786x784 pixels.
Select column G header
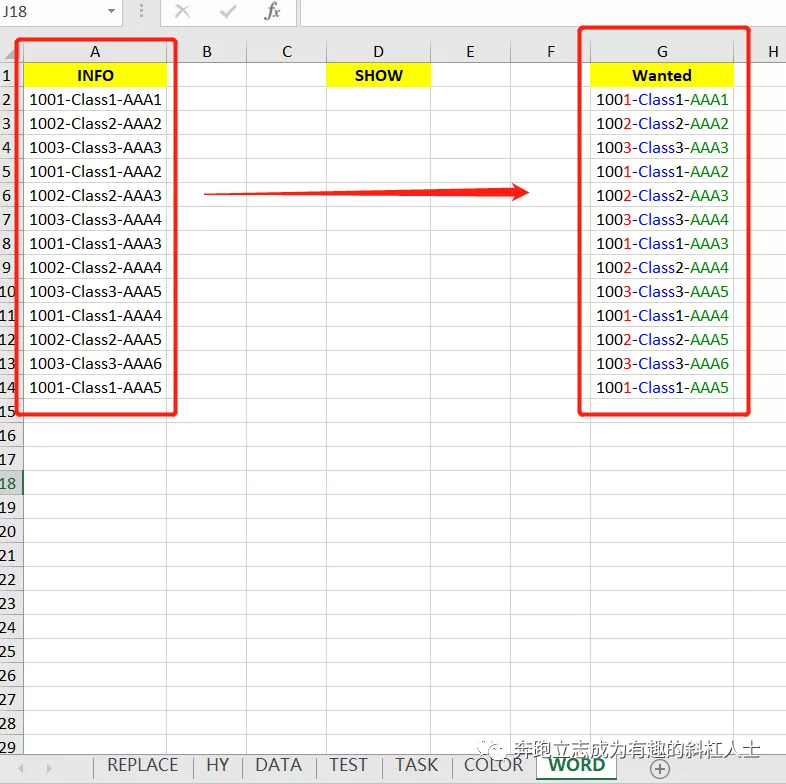click(x=662, y=52)
